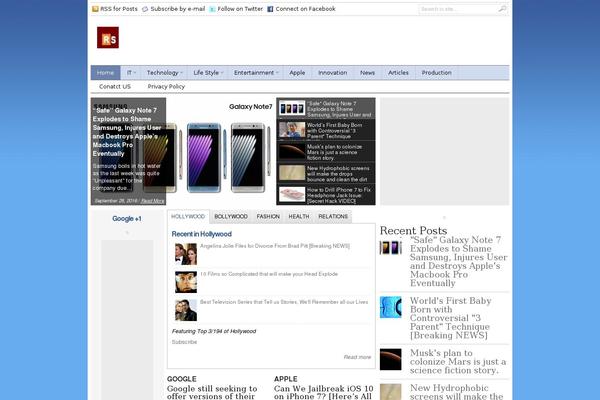Switch to the HEALTH tab
The width and height of the screenshot is (600, 400).
coord(299,217)
